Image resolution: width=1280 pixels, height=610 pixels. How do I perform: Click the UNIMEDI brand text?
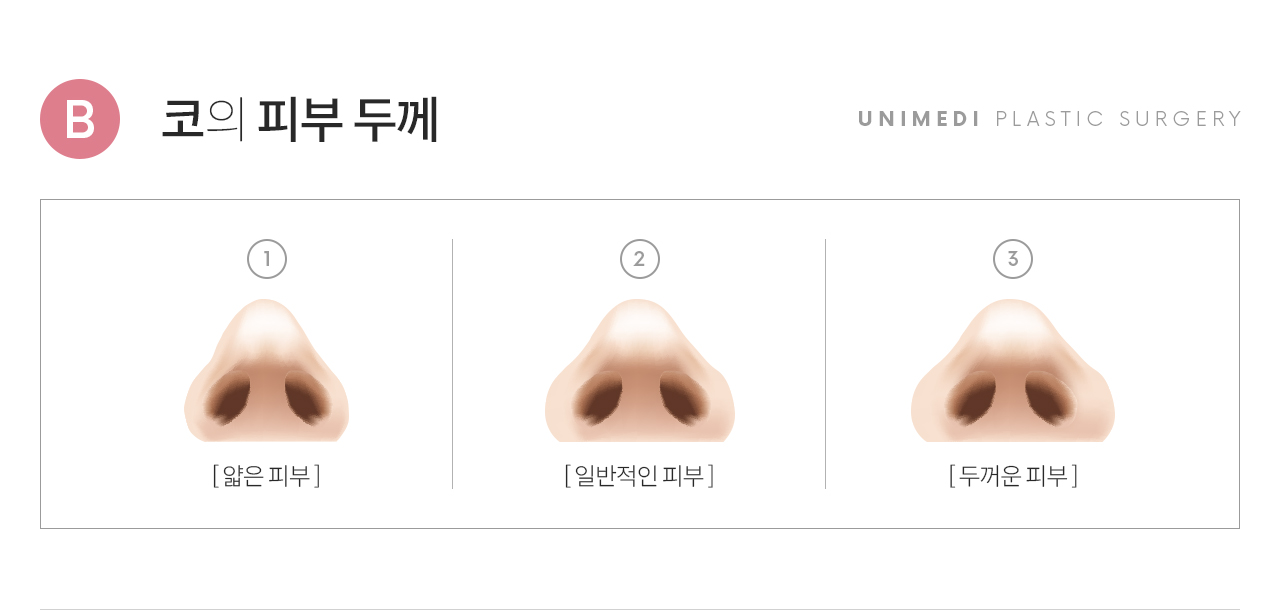[920, 119]
